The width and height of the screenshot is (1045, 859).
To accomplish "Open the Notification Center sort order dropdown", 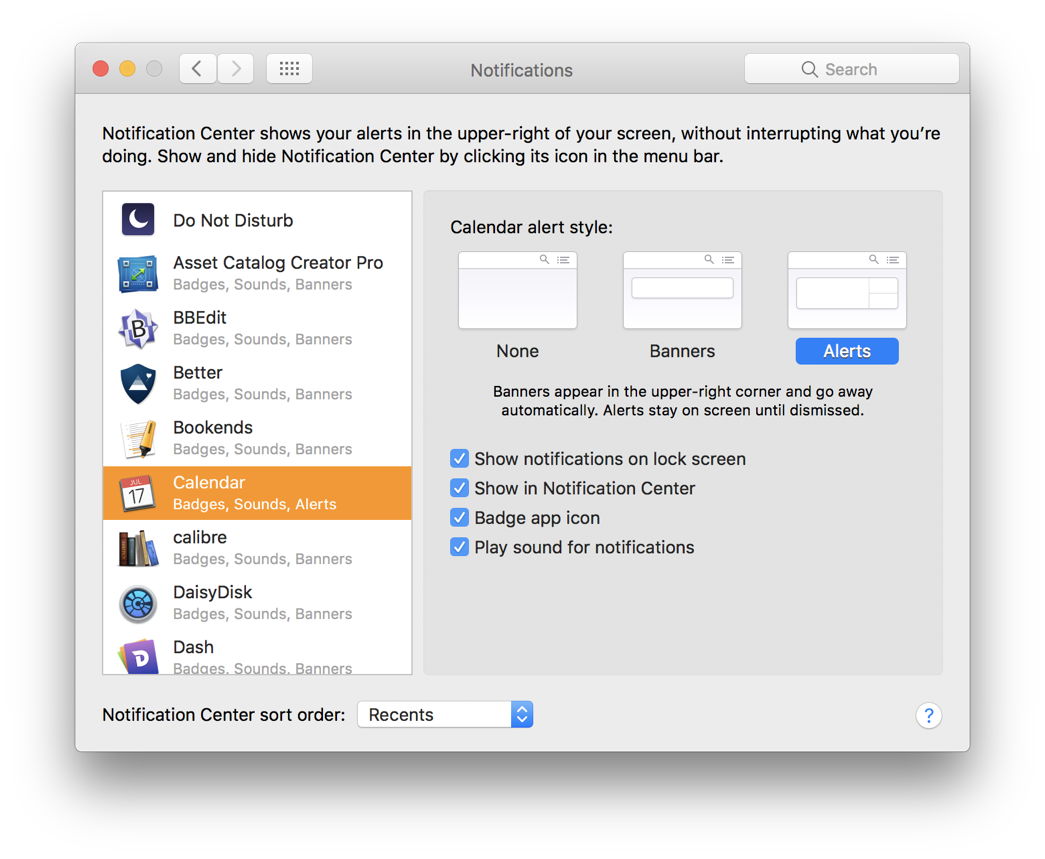I will (444, 714).
